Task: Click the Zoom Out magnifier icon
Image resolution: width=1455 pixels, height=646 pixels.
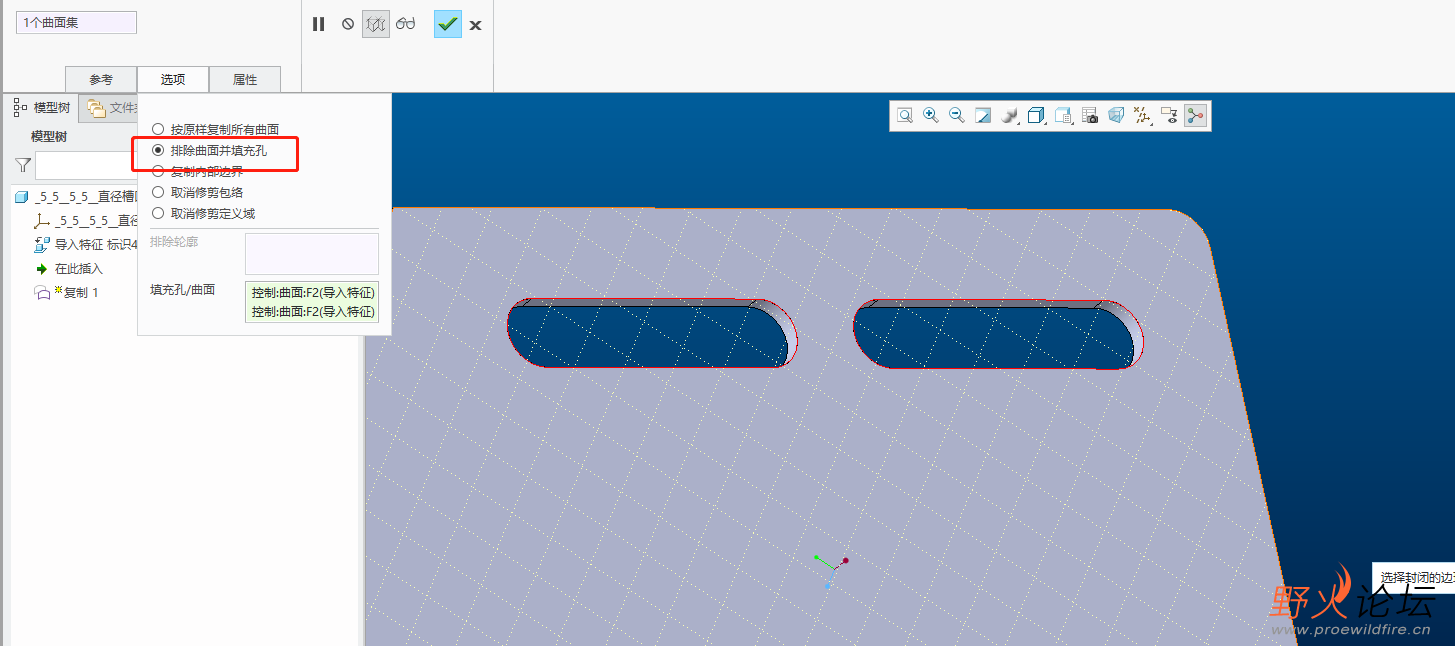Action: (957, 116)
